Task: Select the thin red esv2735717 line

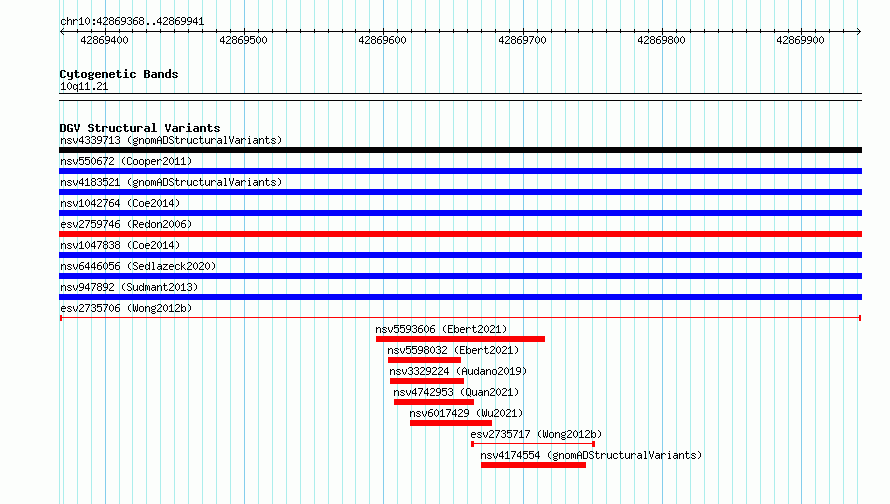Action: pos(533,444)
